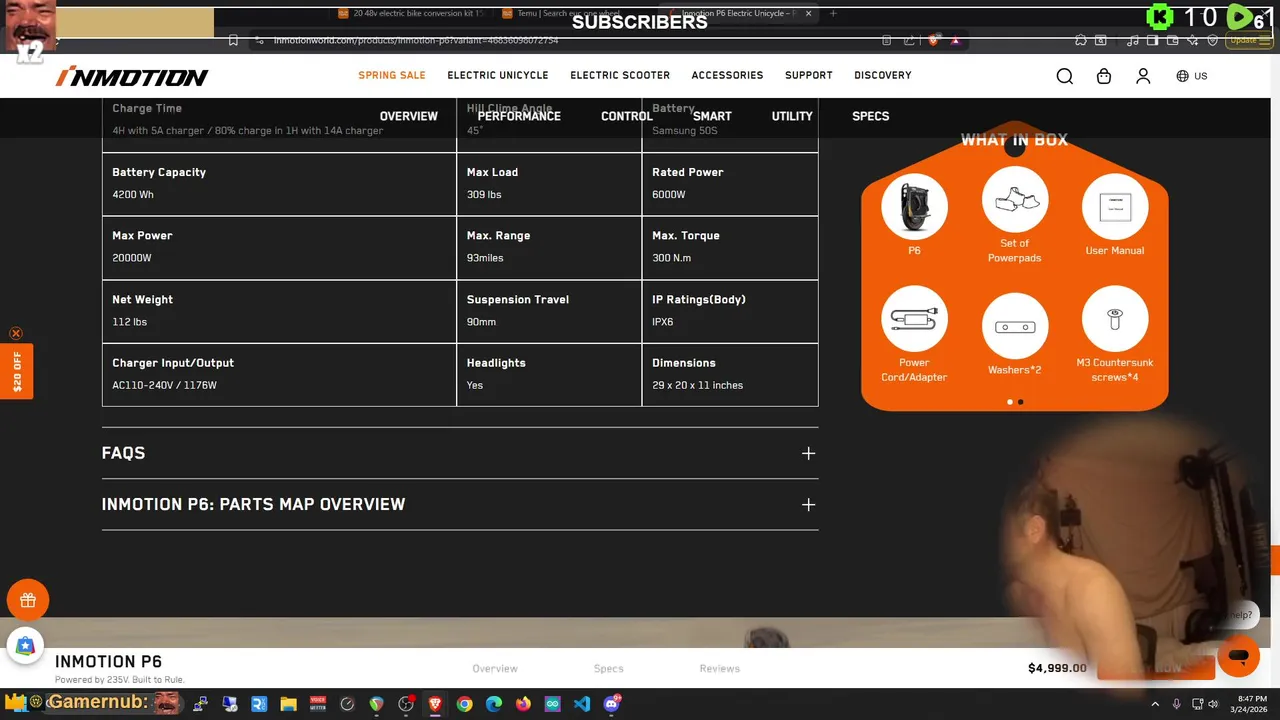Click the INMOTION logo
The image size is (1280, 720).
[132, 76]
